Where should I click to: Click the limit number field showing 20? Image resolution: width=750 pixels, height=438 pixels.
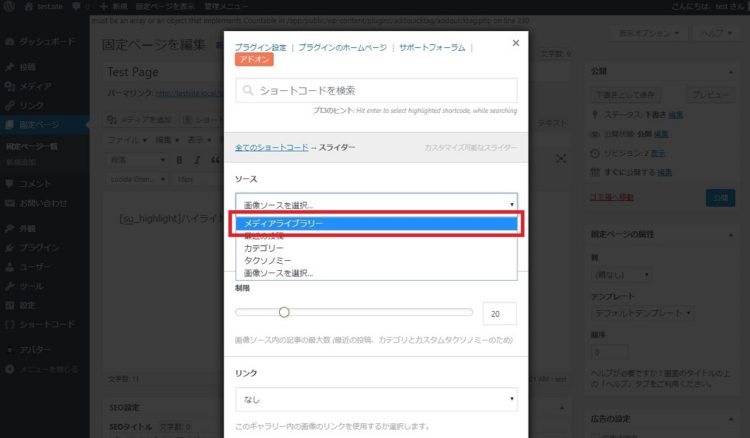[x=499, y=313]
